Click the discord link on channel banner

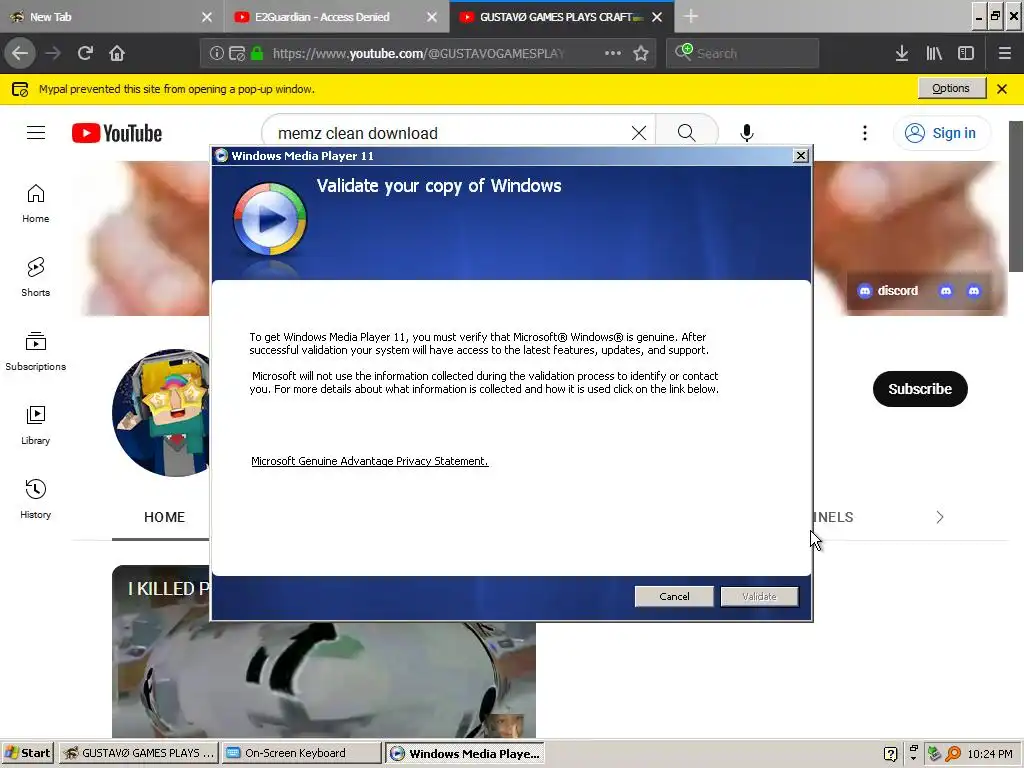tap(888, 291)
